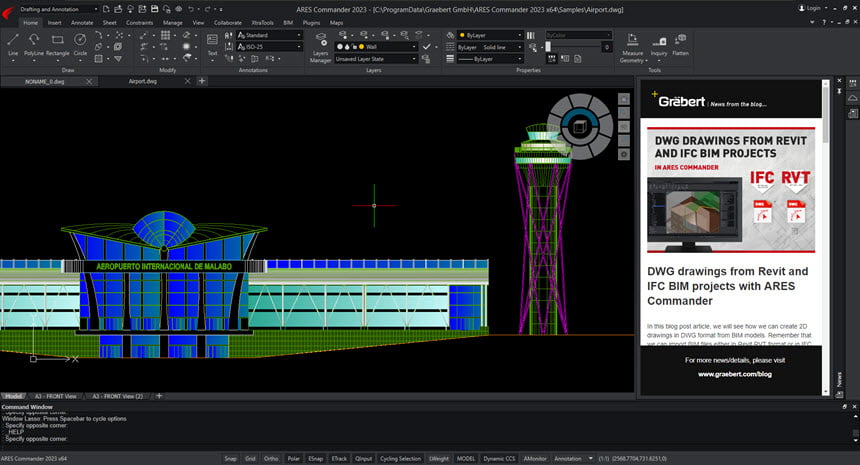
Task: Select the Line drawing tool
Action: [13, 44]
